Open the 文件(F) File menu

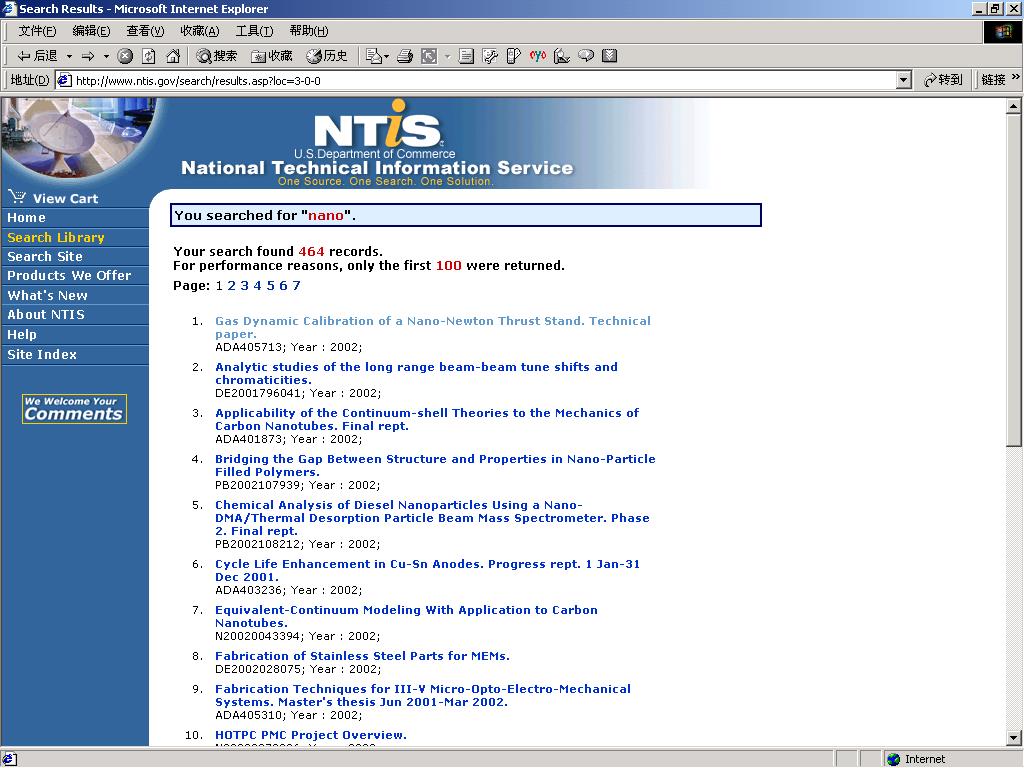(37, 31)
